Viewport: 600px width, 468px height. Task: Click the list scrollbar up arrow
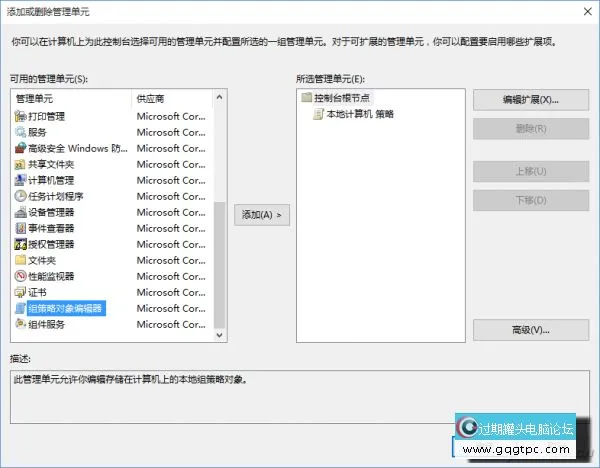pos(219,97)
